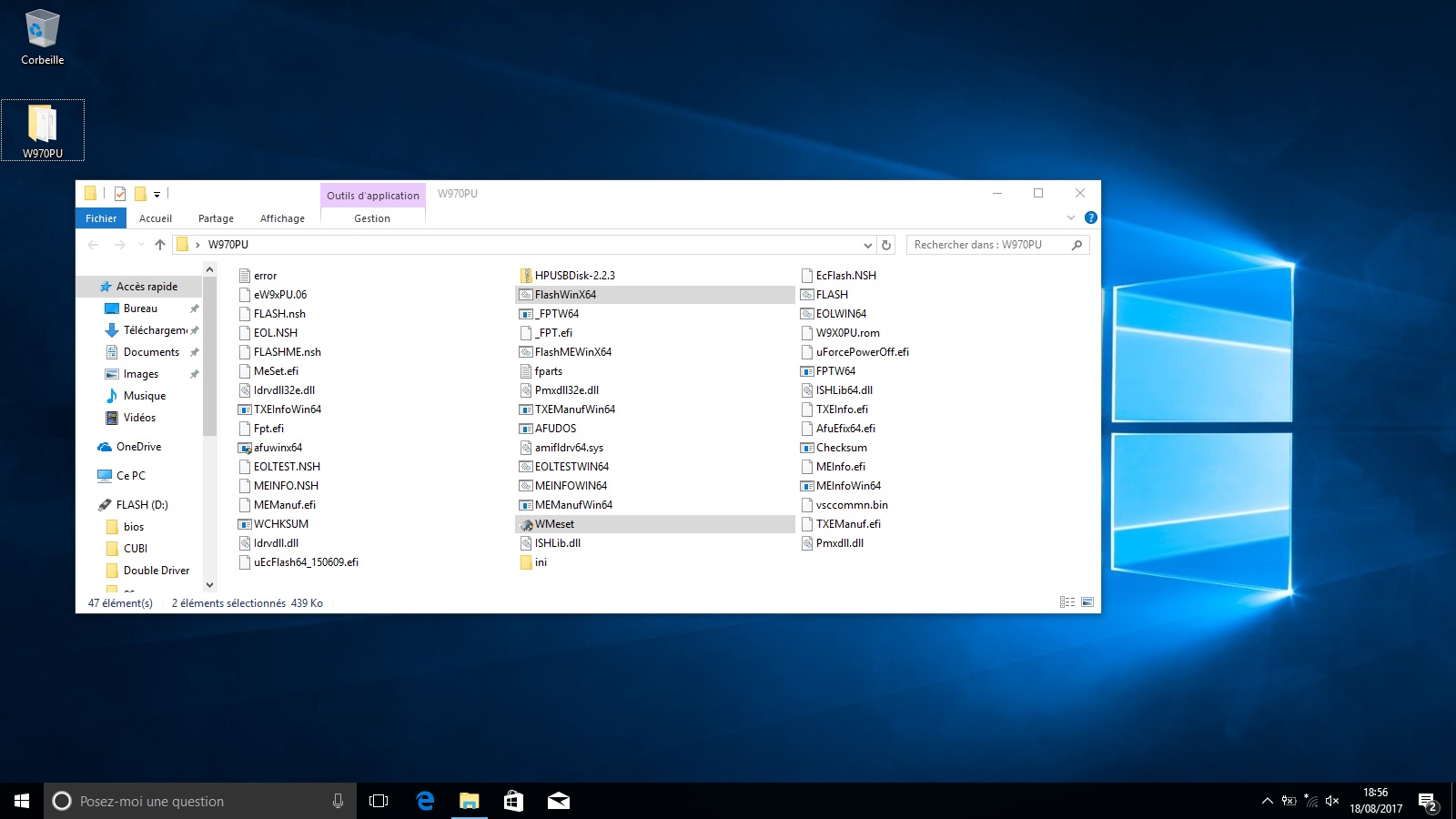Toggle the volume mute icon in system tray

pos(1332,801)
